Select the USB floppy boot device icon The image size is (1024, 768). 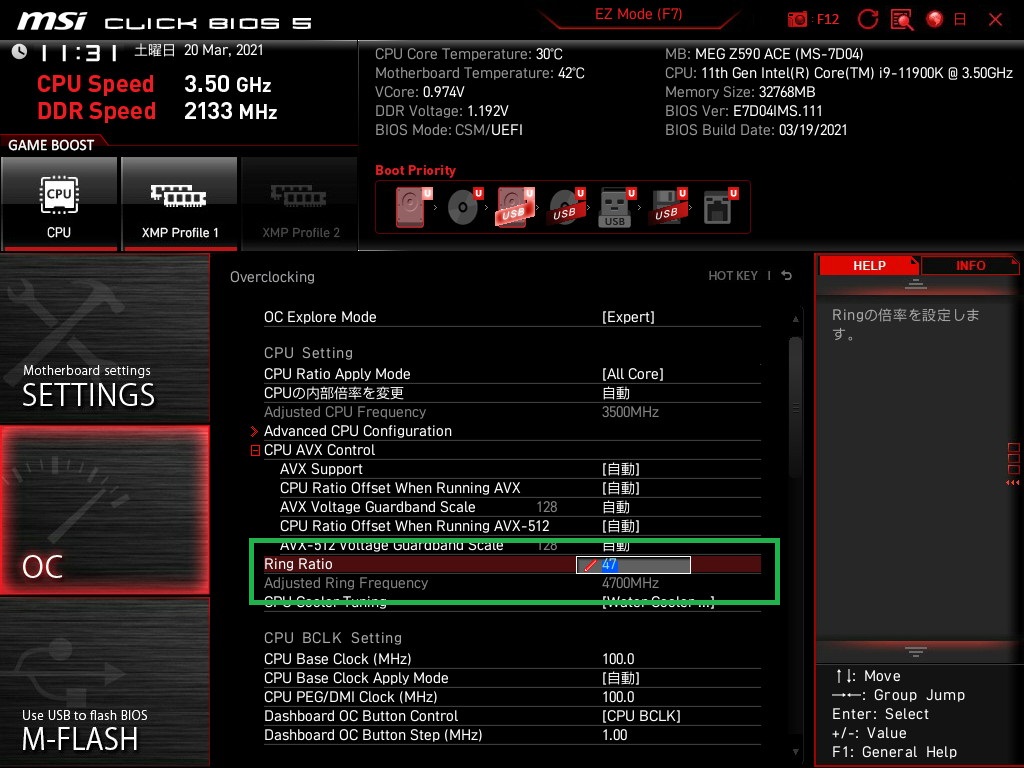pos(667,207)
